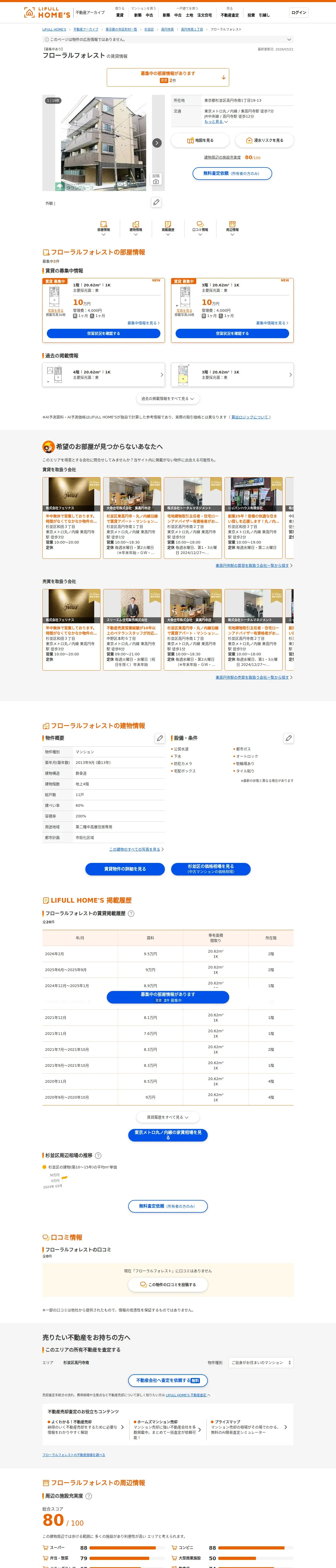This screenshot has width=336, height=1568.
Task: Open 新築 マンション menu in header
Action: coord(138,15)
